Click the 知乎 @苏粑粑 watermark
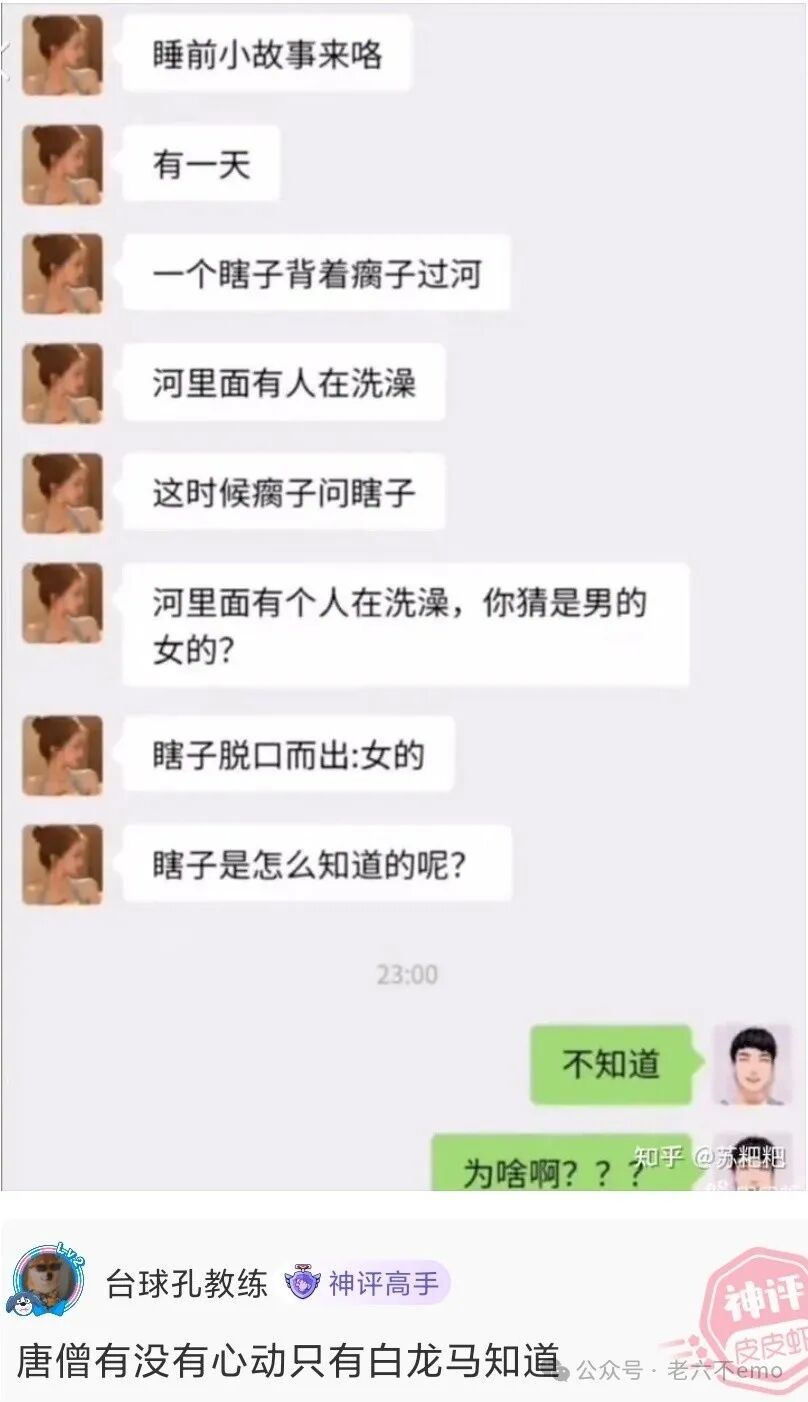The image size is (808, 1402). pyautogui.click(x=711, y=1157)
